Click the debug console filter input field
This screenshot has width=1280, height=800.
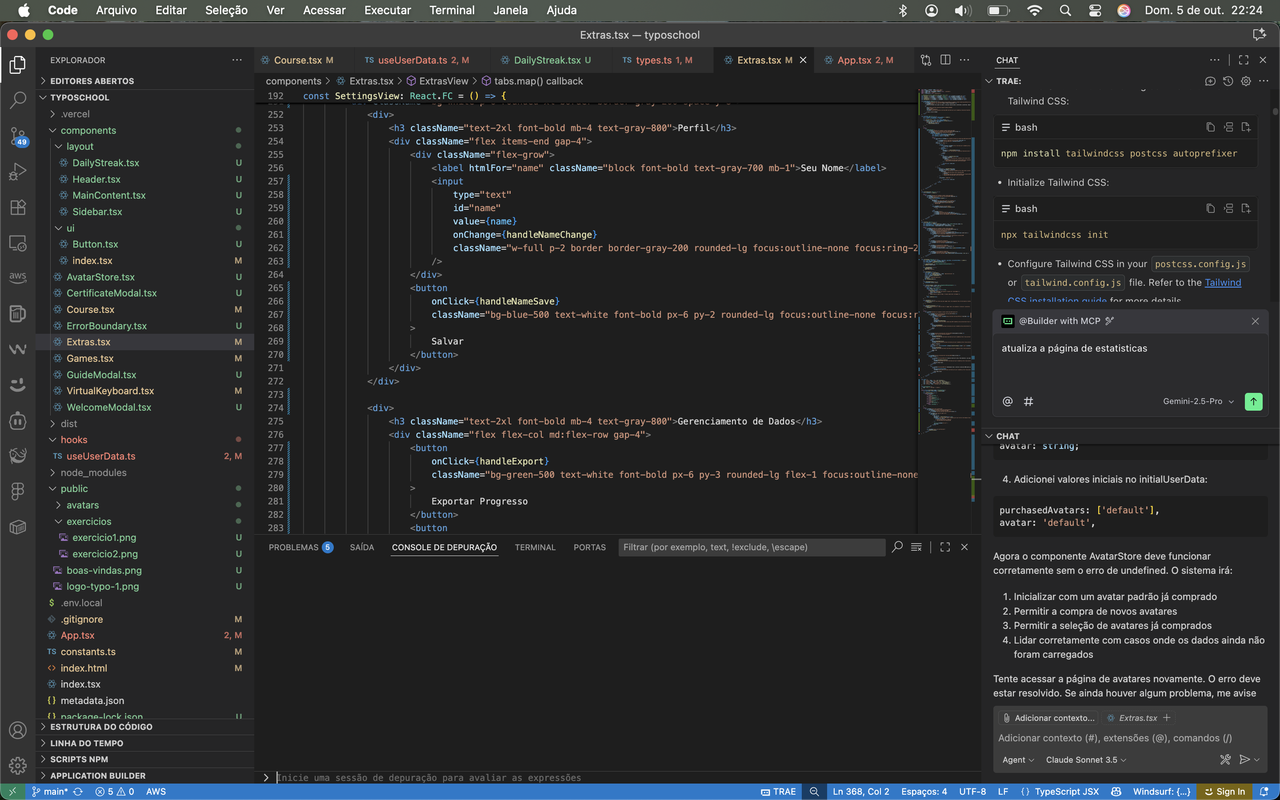[751, 547]
